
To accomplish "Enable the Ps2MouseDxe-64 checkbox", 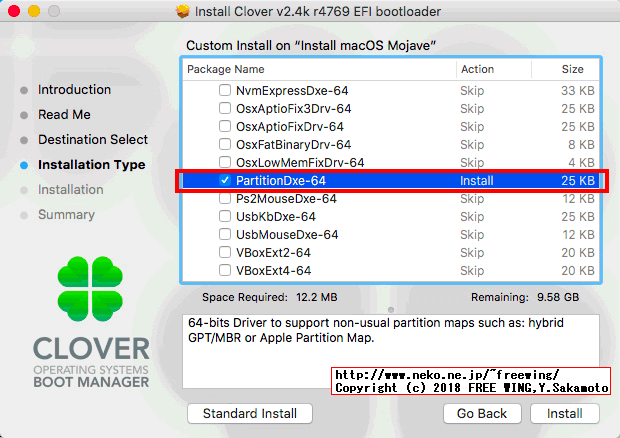I will point(225,198).
